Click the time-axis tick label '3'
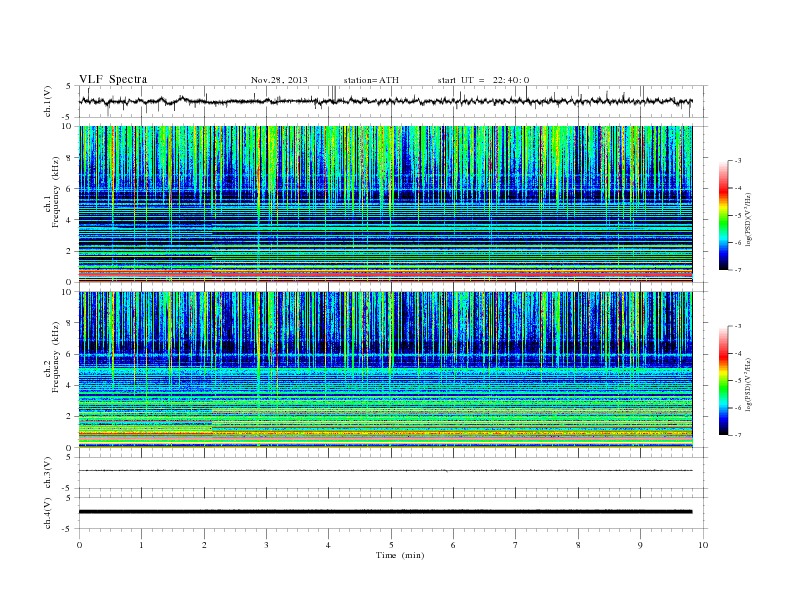792x612 pixels. click(x=266, y=545)
